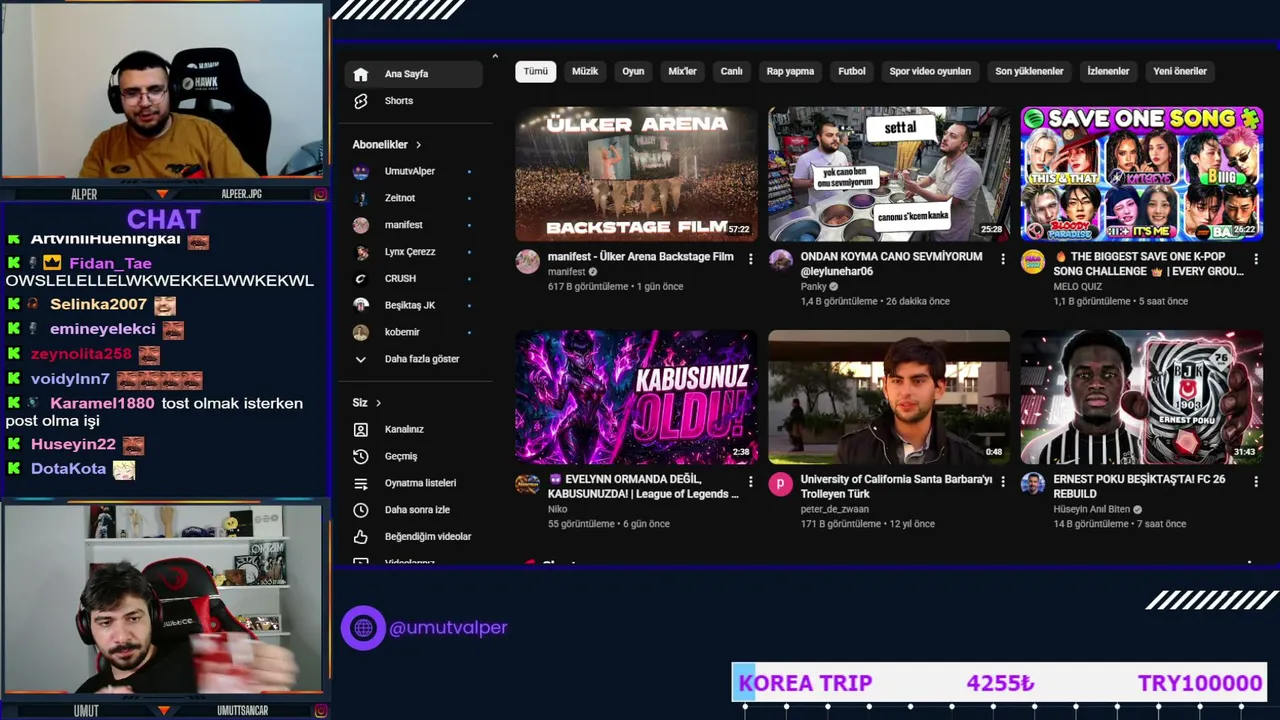
Task: Click Karamel1880 username in chat
Action: (x=102, y=403)
